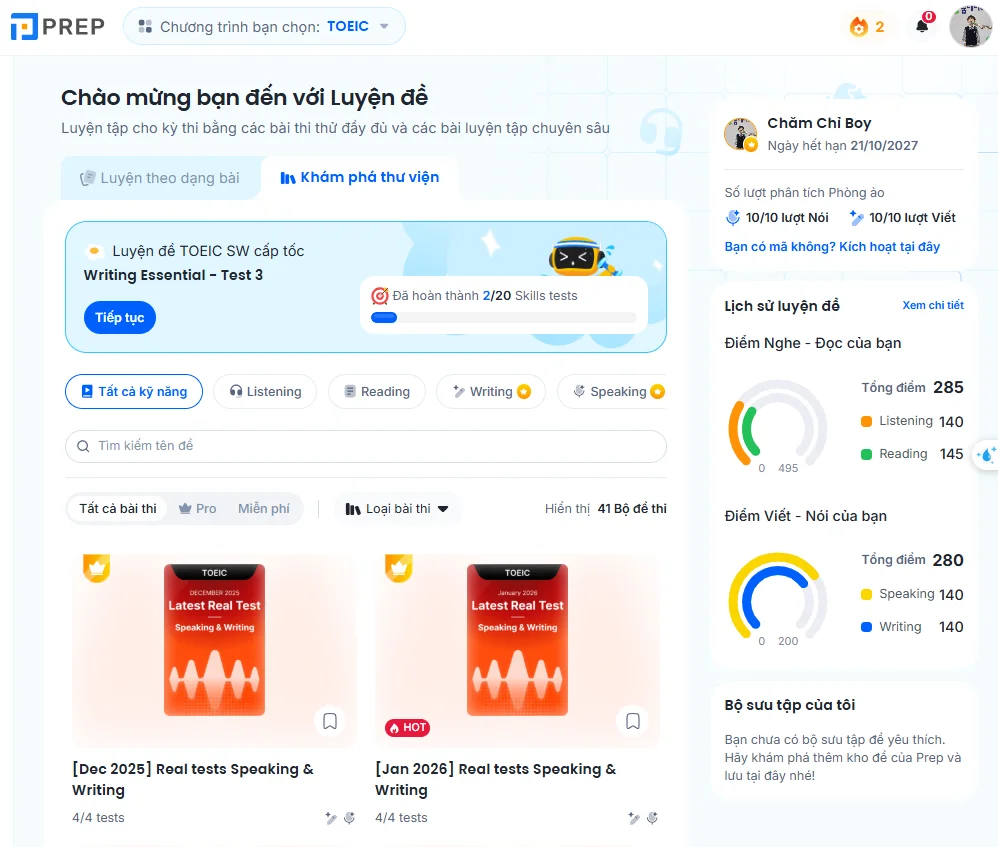Click Bạn có mã không? Kích hoạt tại đây

(x=832, y=247)
